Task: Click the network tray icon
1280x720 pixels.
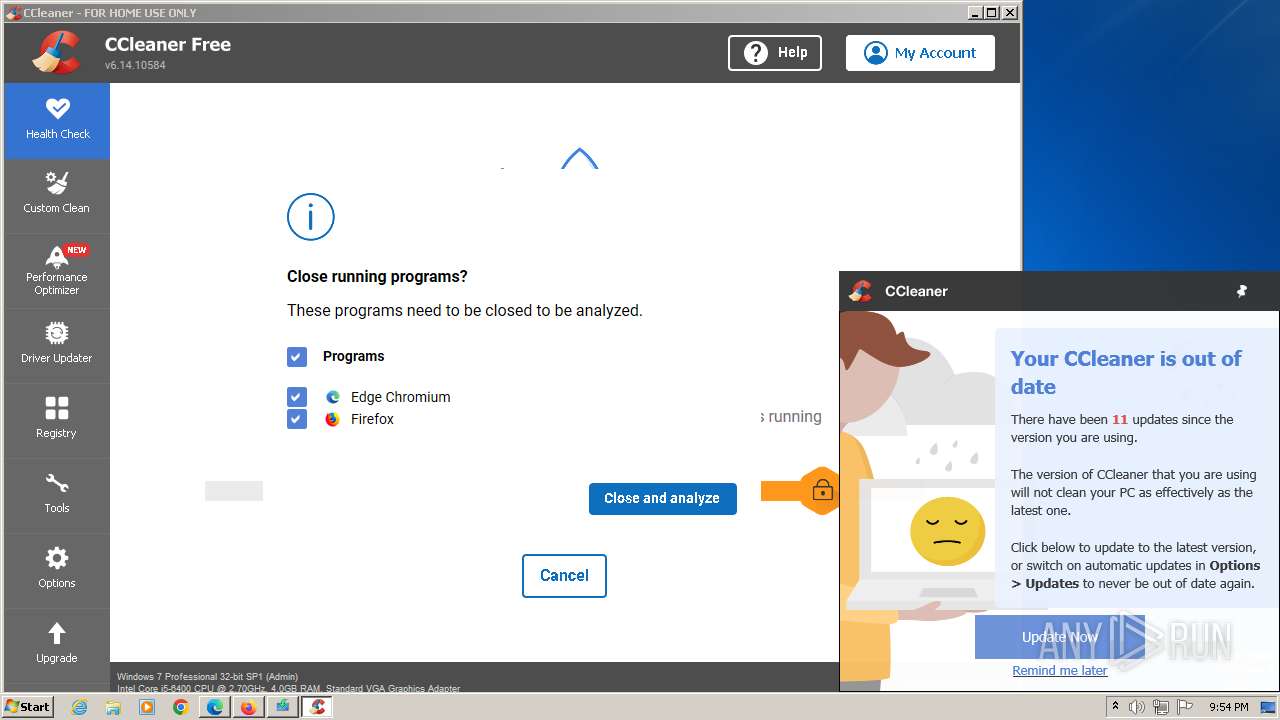Action: pyautogui.click(x=1160, y=707)
